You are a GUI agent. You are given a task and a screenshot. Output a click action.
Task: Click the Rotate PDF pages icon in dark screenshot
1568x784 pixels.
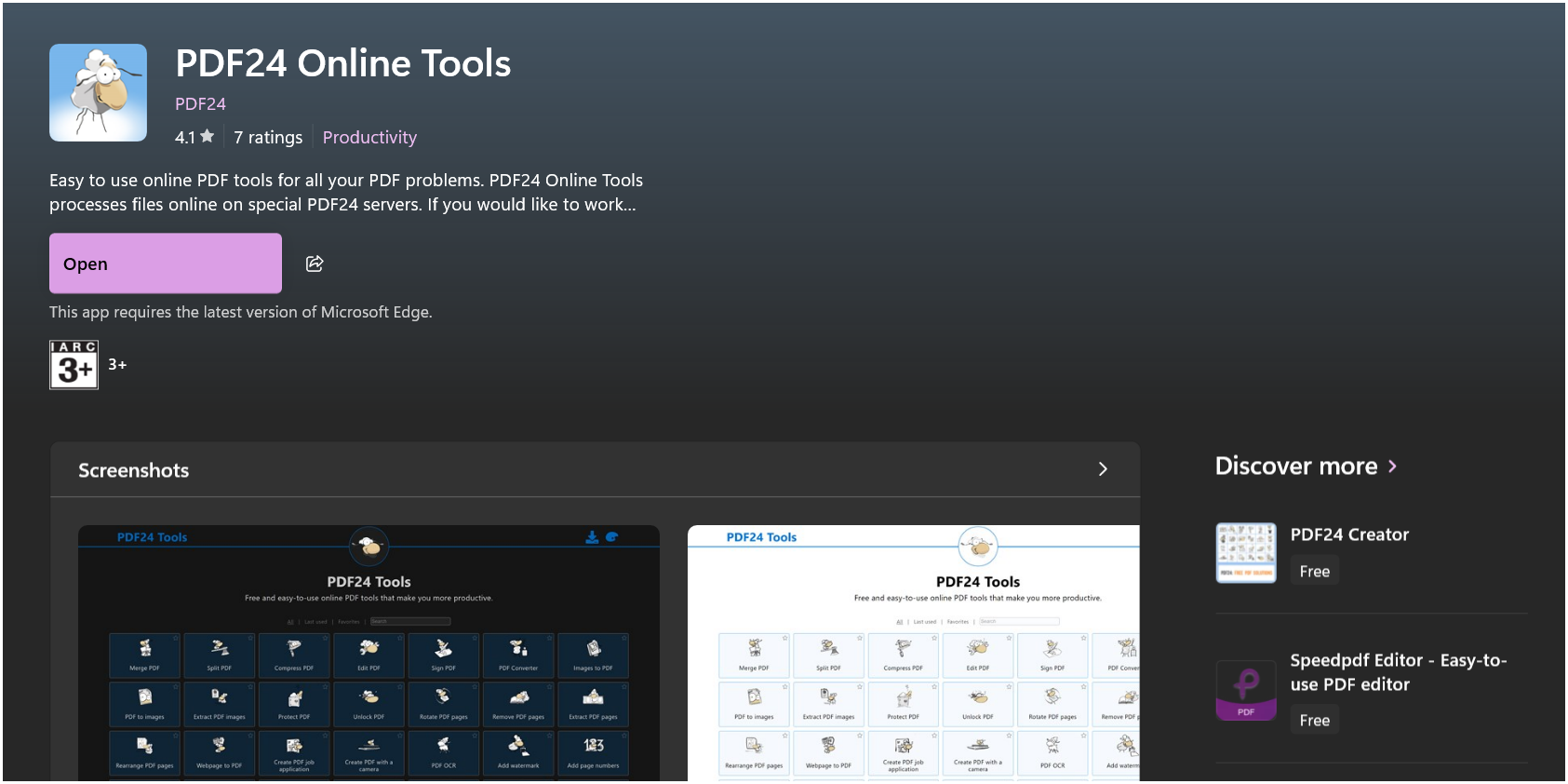[443, 704]
